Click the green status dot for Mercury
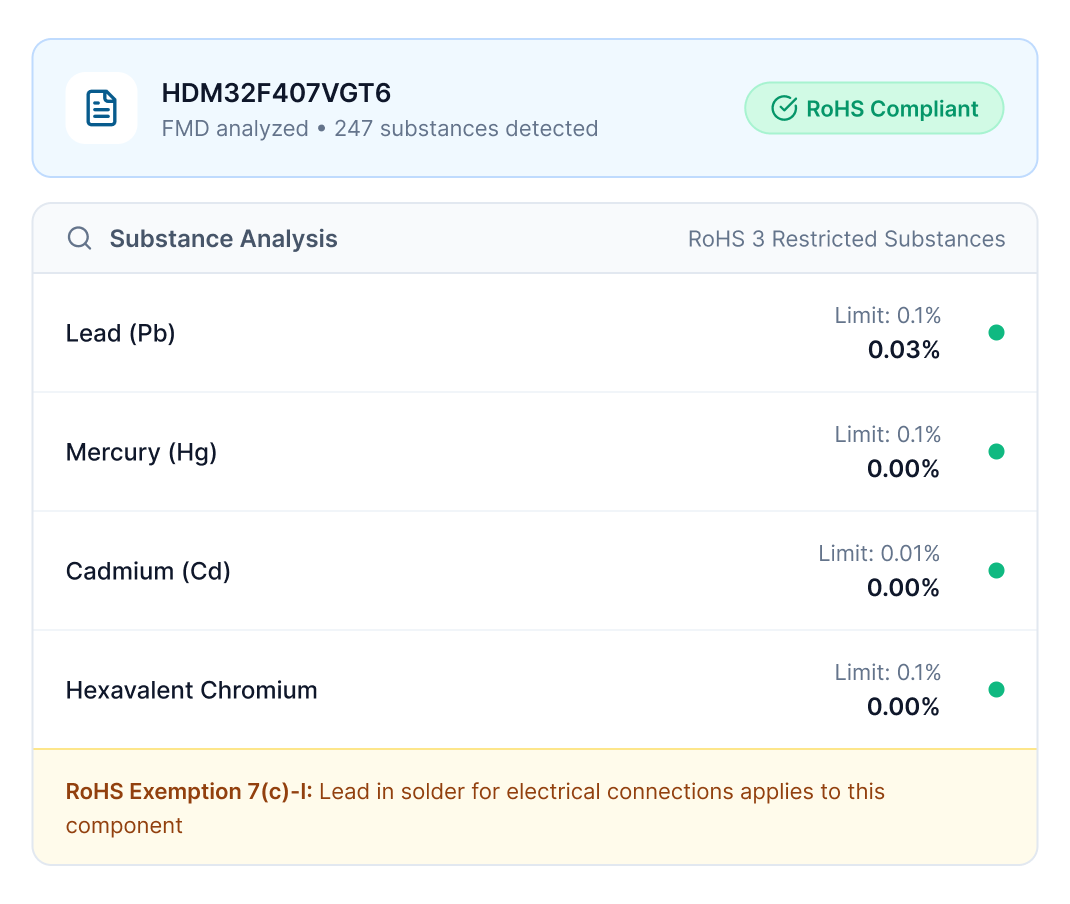 pyautogui.click(x=996, y=452)
